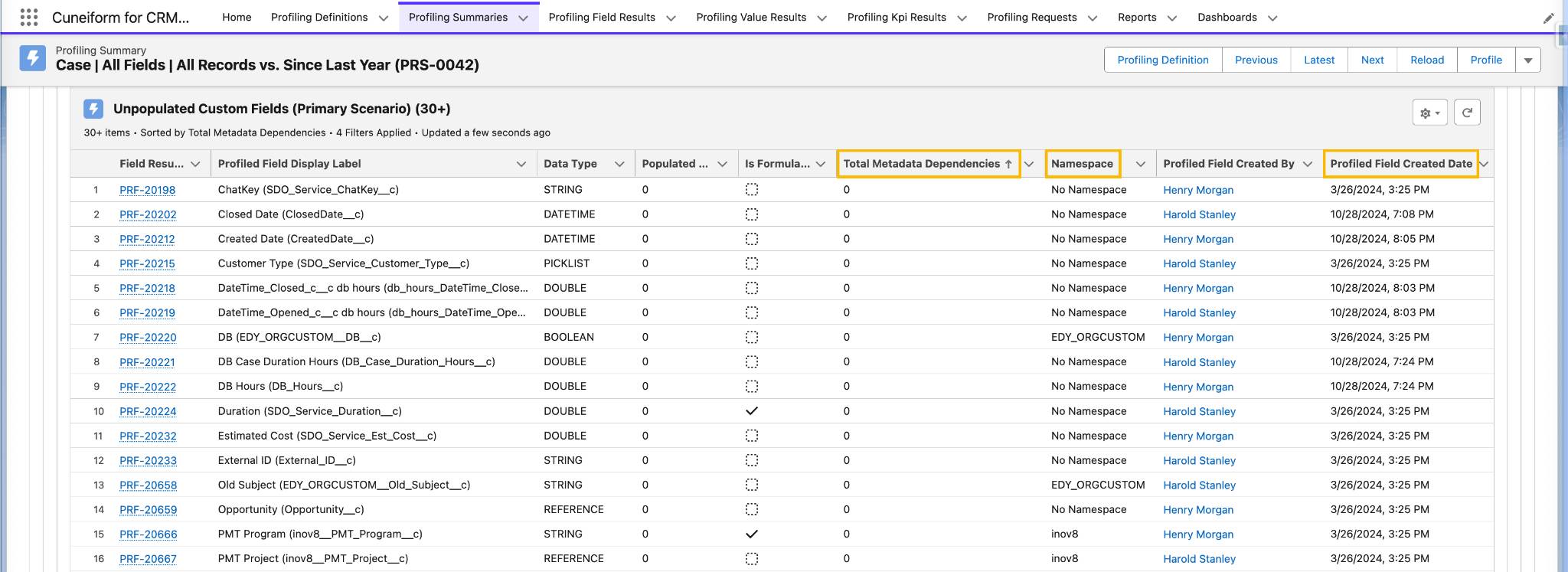Switch to the Profiling Definitions tab

pos(319,17)
